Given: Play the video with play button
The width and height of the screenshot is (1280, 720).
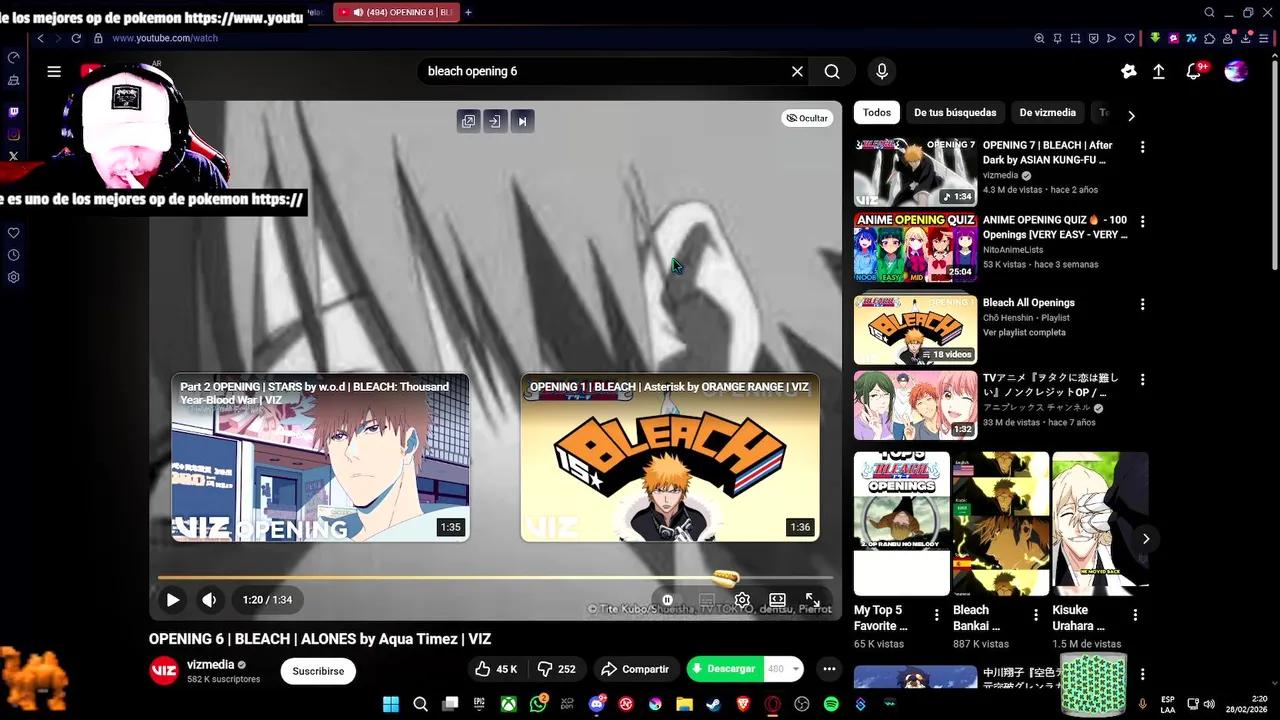Looking at the screenshot, I should (172, 600).
